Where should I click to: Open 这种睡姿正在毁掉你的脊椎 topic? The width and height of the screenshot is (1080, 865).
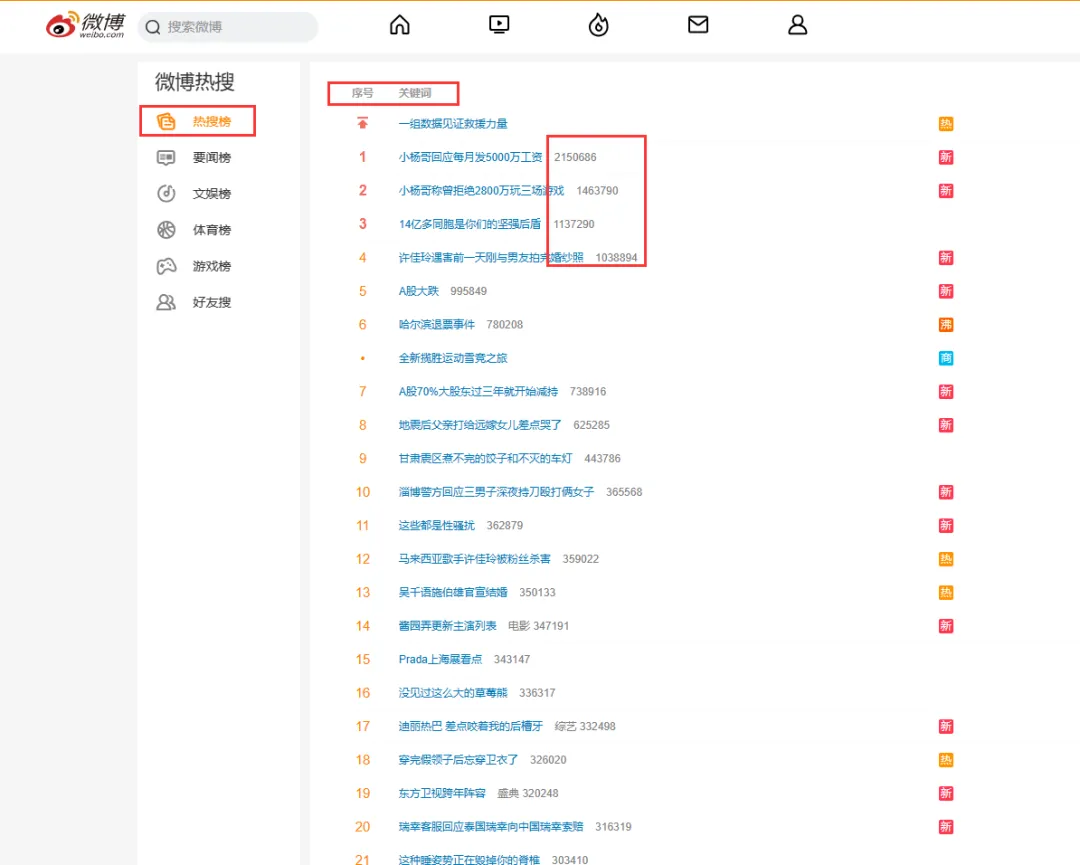(x=469, y=859)
